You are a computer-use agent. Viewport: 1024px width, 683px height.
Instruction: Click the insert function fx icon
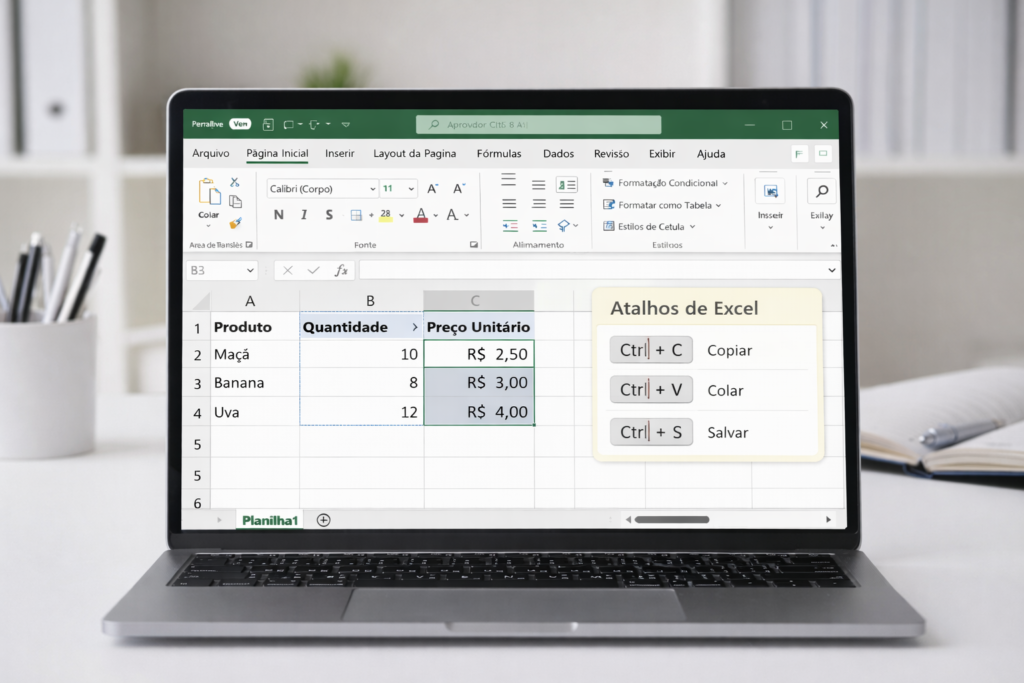point(341,270)
